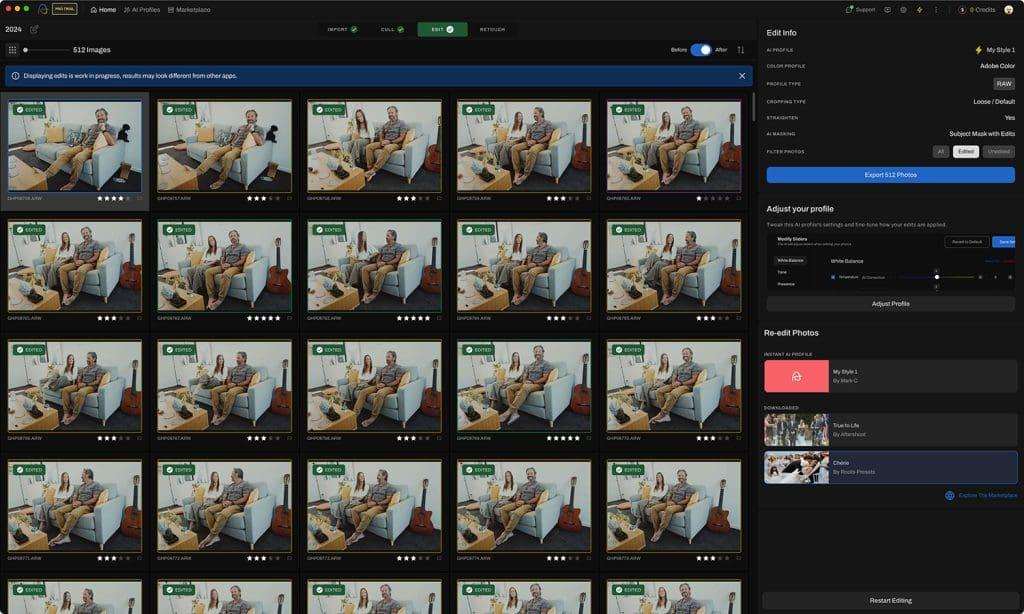This screenshot has height=614, width=1024.
Task: Click the lightning icon beside My Style 1
Action: coord(978,50)
